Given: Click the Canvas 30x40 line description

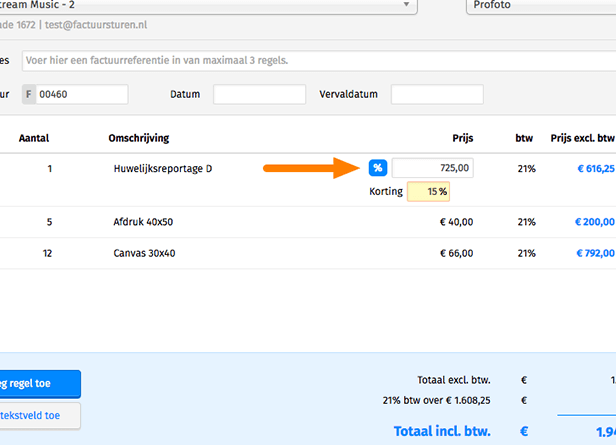Looking at the screenshot, I should 144,254.
